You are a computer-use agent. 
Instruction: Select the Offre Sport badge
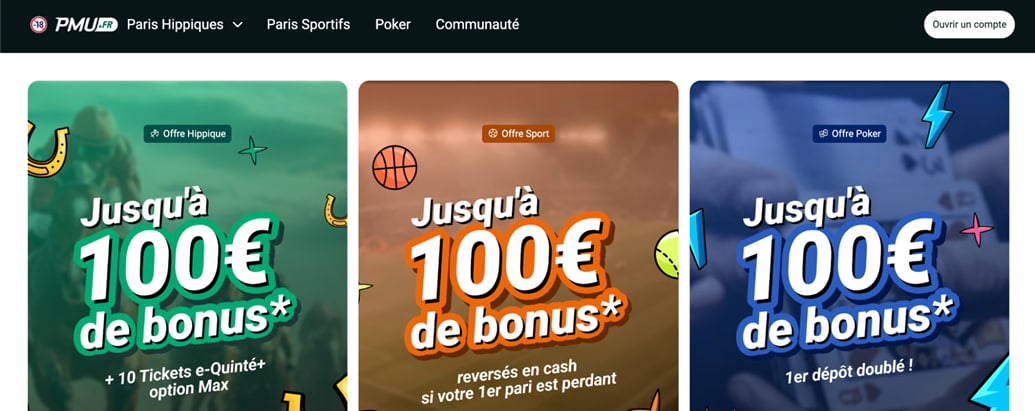518,134
